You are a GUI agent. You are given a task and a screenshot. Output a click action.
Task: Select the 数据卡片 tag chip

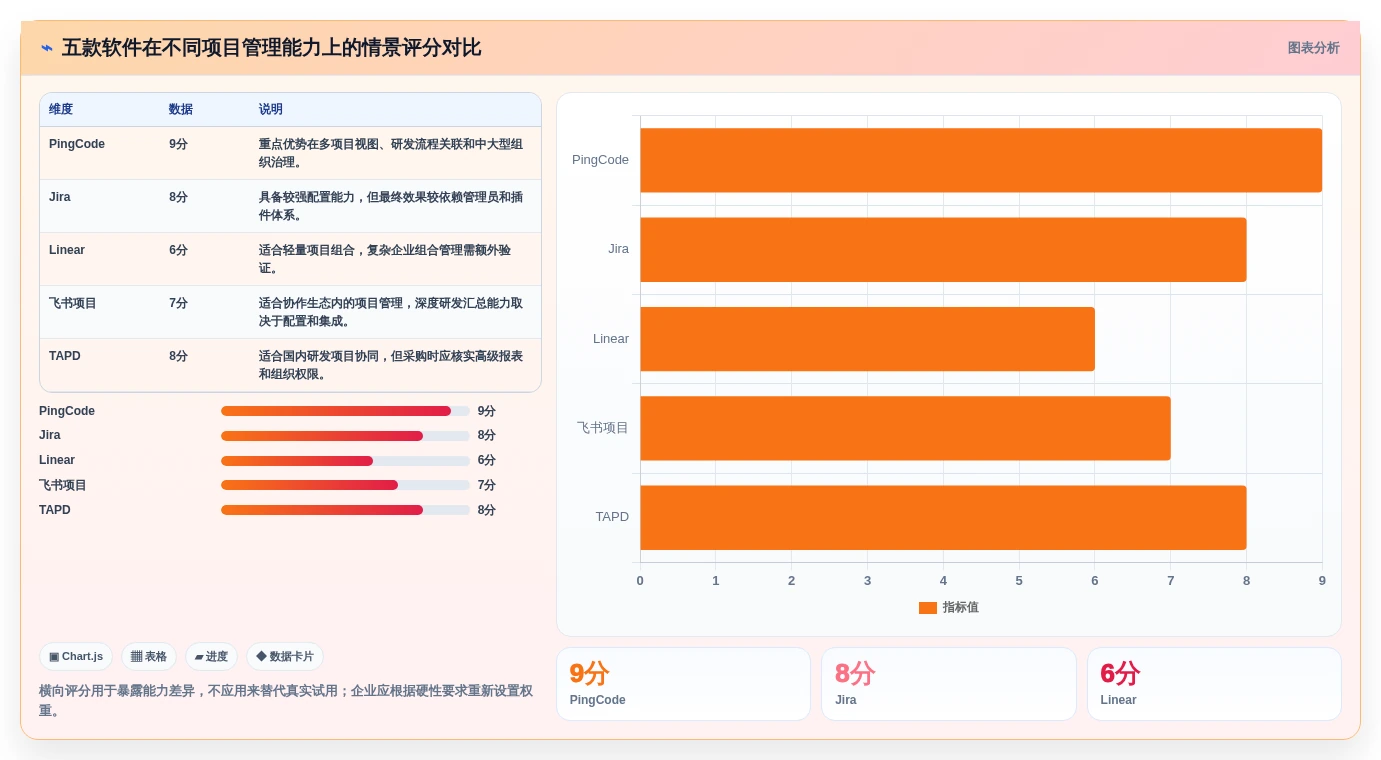click(285, 657)
